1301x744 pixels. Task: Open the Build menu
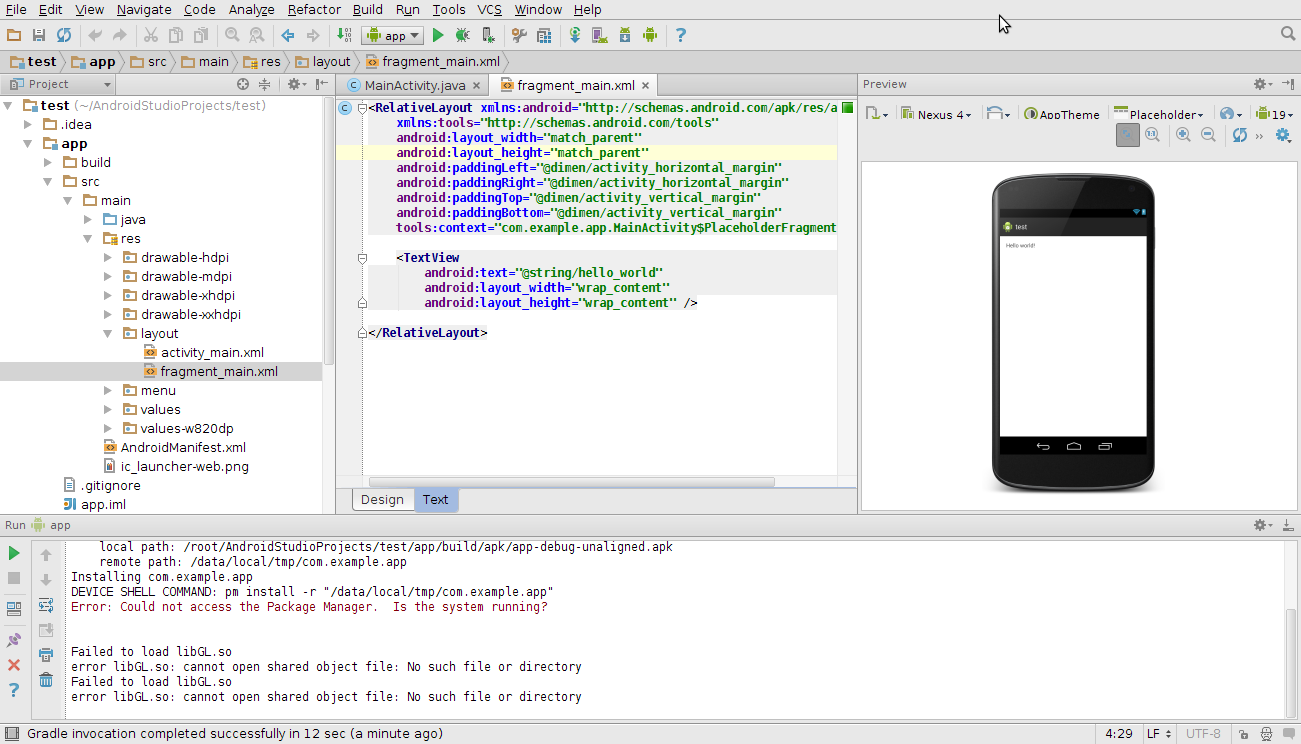(x=368, y=9)
